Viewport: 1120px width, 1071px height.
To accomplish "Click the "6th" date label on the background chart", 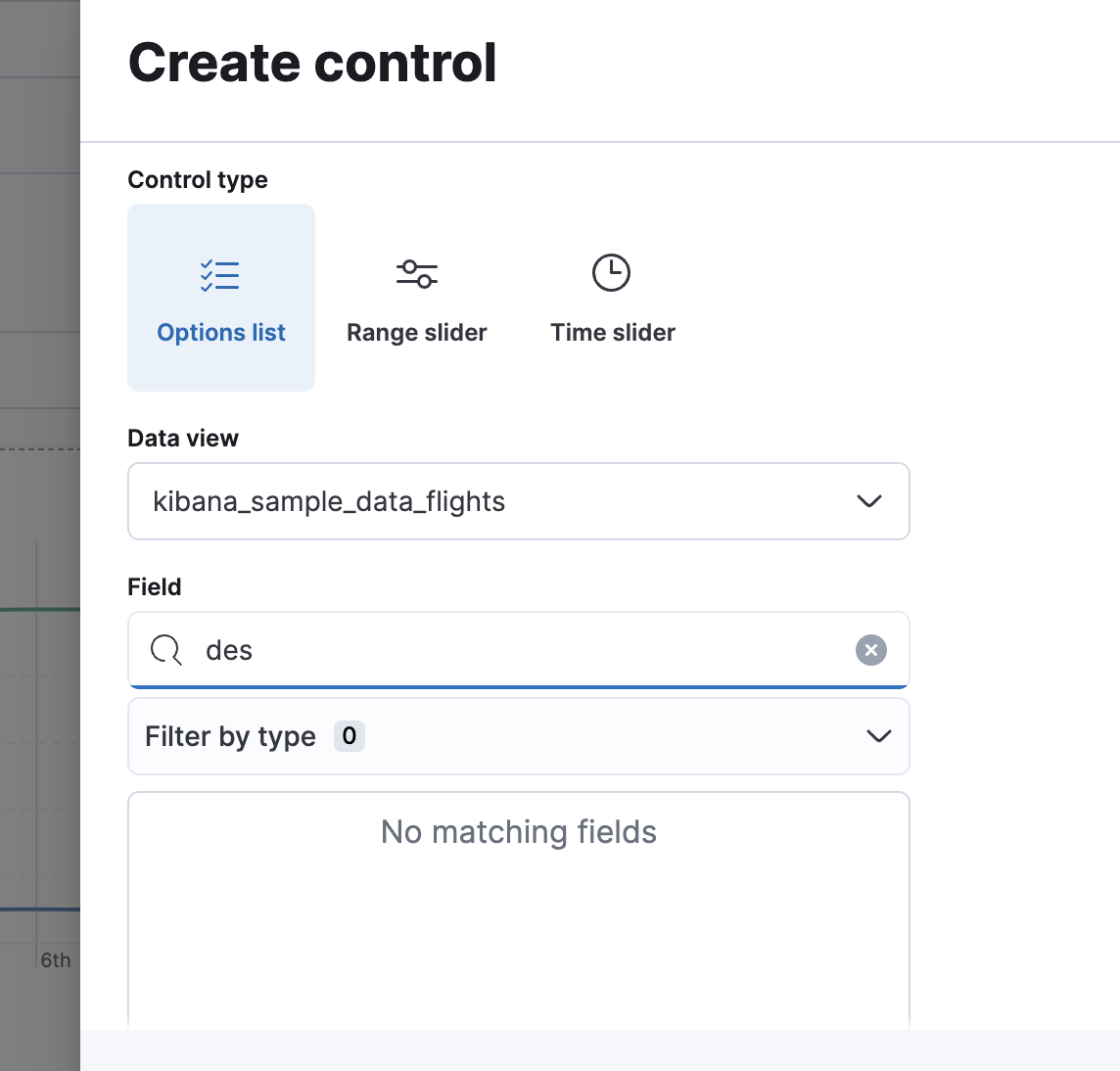I will click(x=56, y=960).
